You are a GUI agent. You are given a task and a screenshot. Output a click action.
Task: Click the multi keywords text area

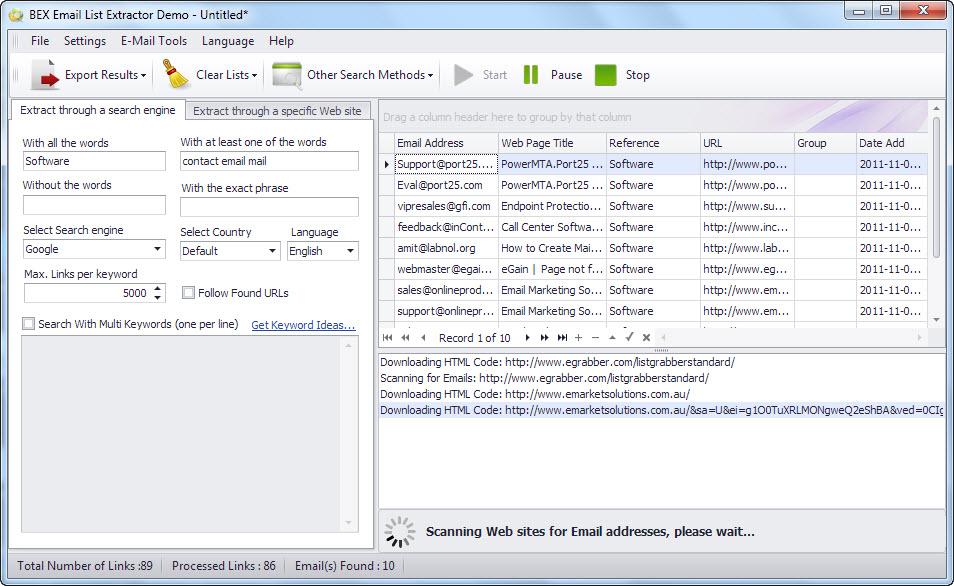(190, 434)
